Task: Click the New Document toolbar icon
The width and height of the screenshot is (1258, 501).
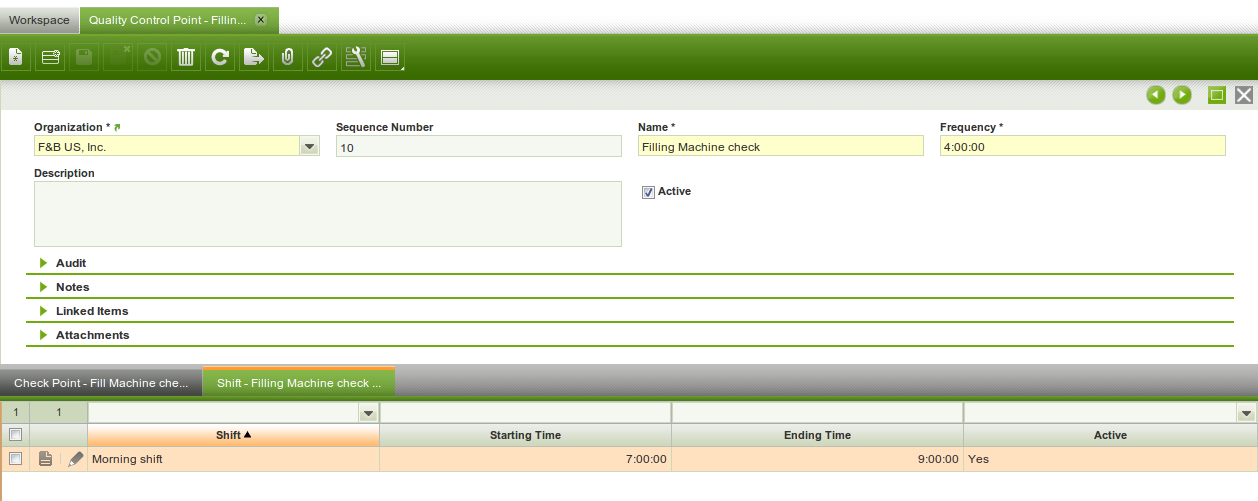Action: [x=16, y=58]
